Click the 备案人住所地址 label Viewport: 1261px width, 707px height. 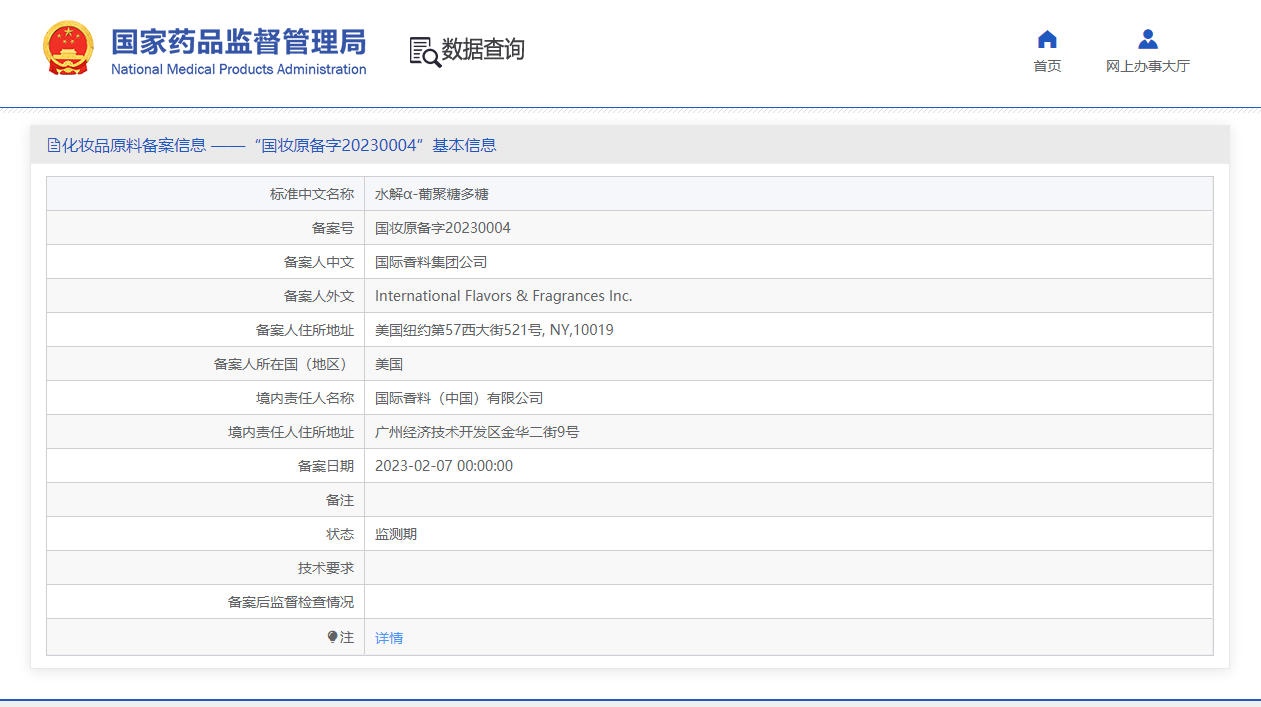coord(305,330)
